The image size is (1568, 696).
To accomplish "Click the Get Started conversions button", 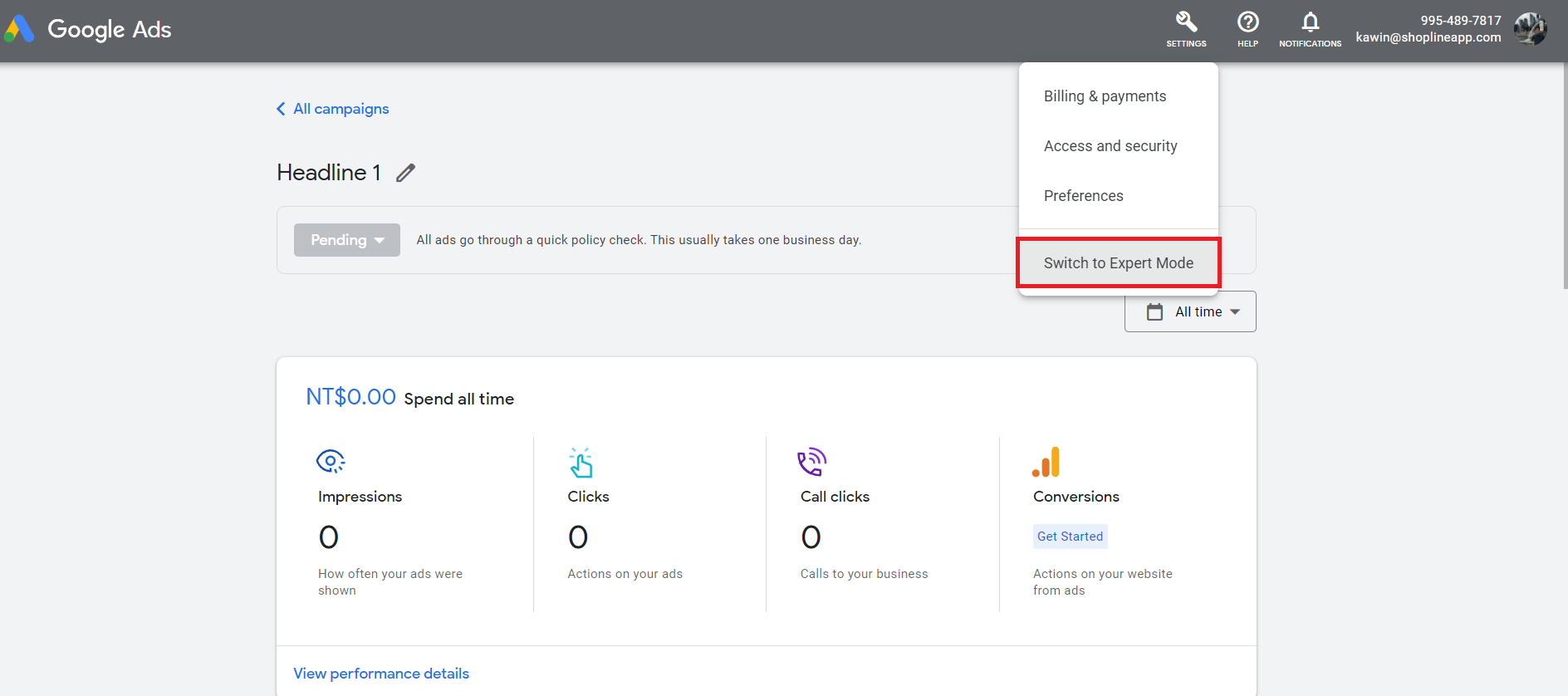I will (x=1071, y=537).
